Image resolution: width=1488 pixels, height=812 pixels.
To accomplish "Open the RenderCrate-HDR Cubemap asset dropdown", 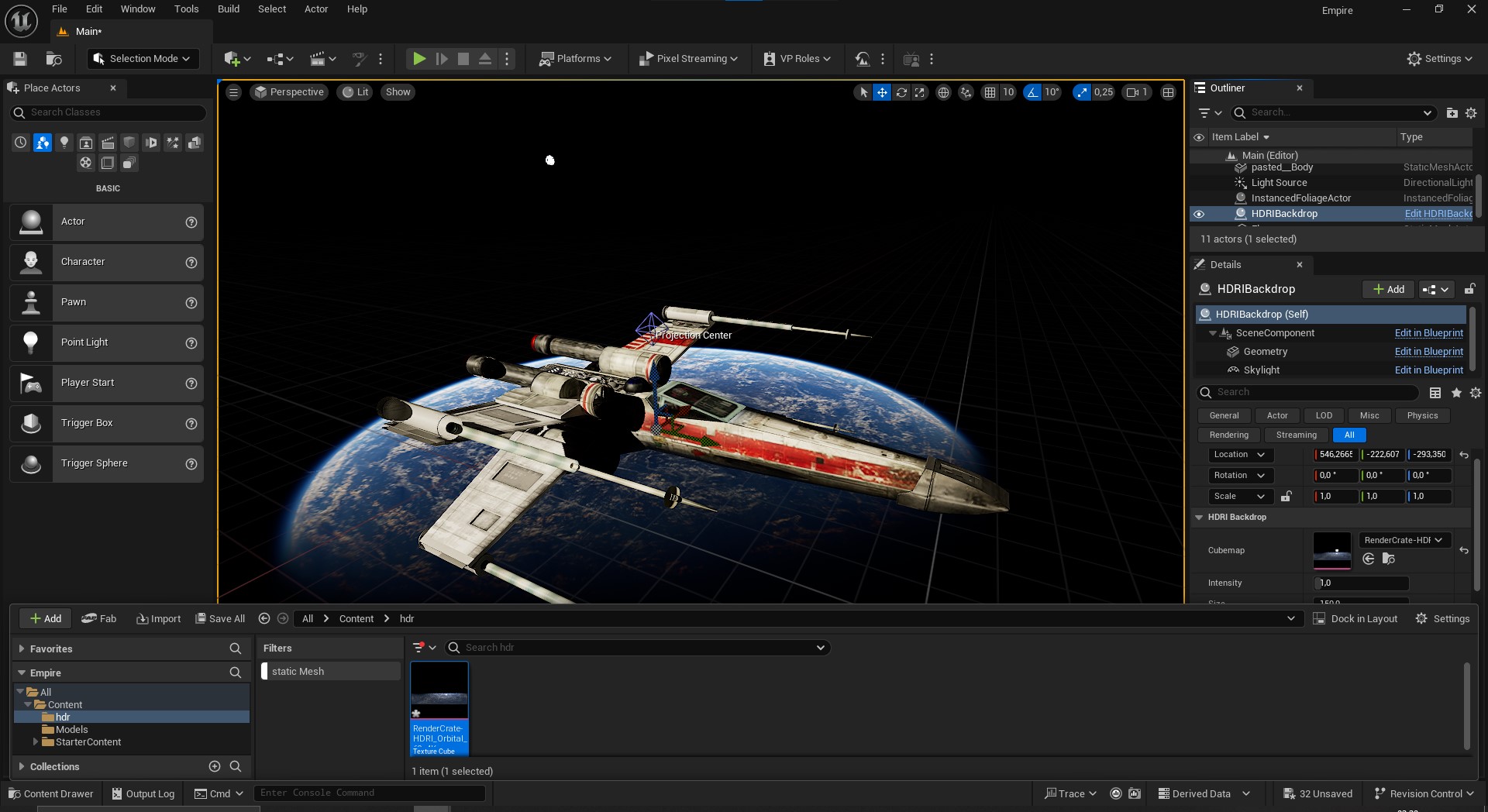I will click(1404, 540).
